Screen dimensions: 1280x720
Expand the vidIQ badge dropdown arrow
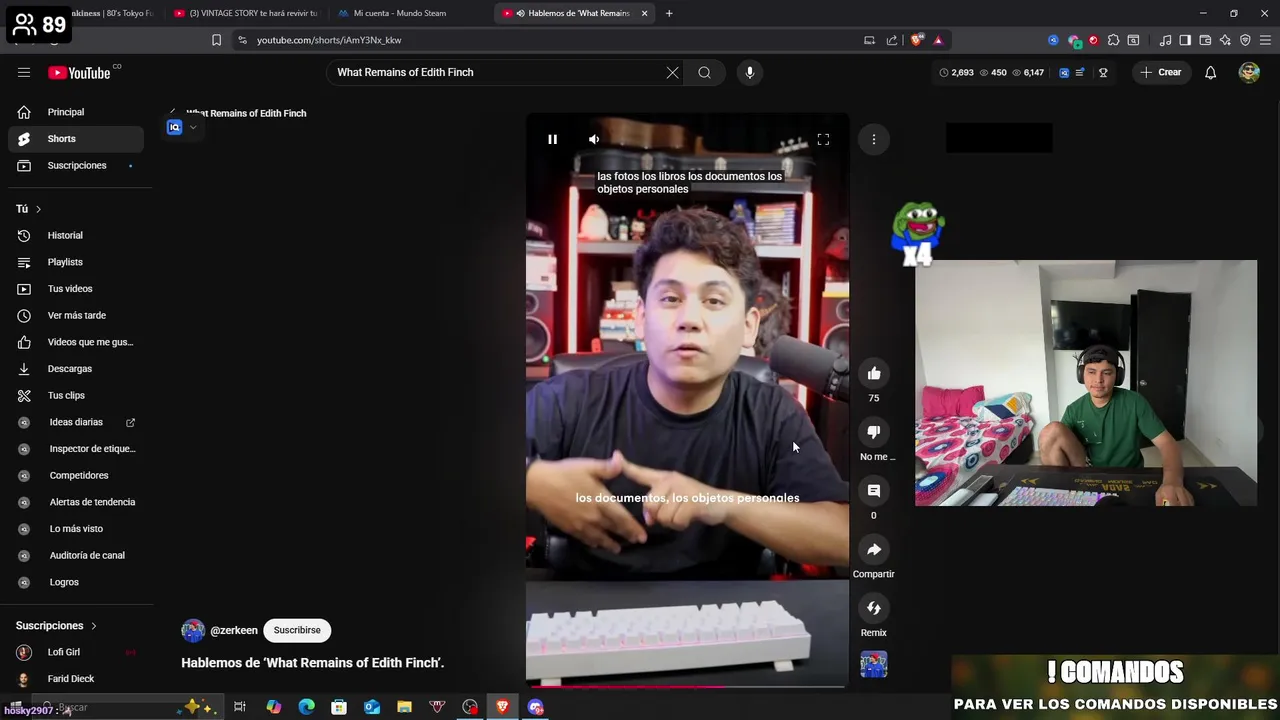(x=193, y=127)
